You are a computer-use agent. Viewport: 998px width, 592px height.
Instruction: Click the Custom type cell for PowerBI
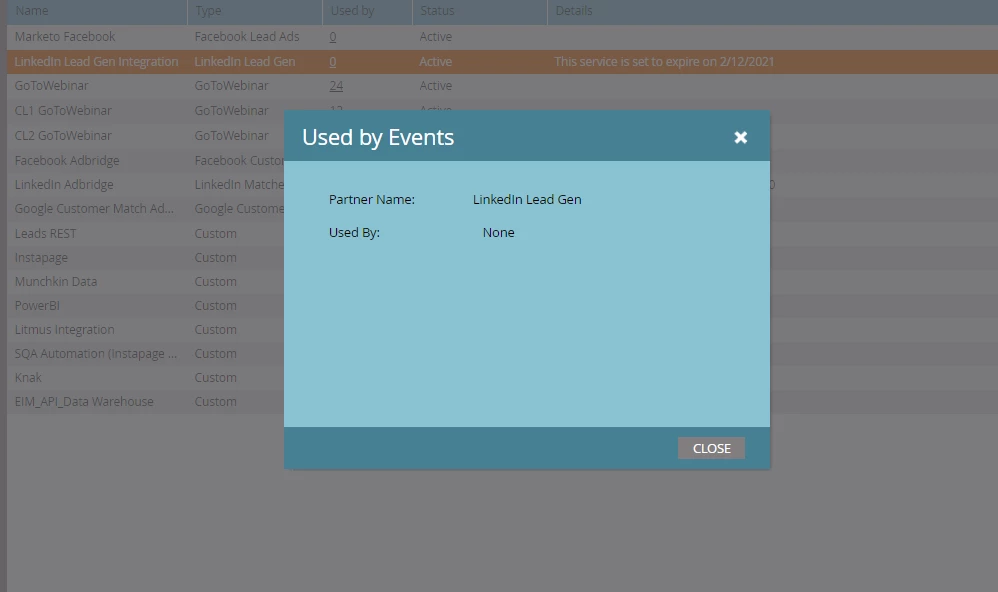(216, 306)
